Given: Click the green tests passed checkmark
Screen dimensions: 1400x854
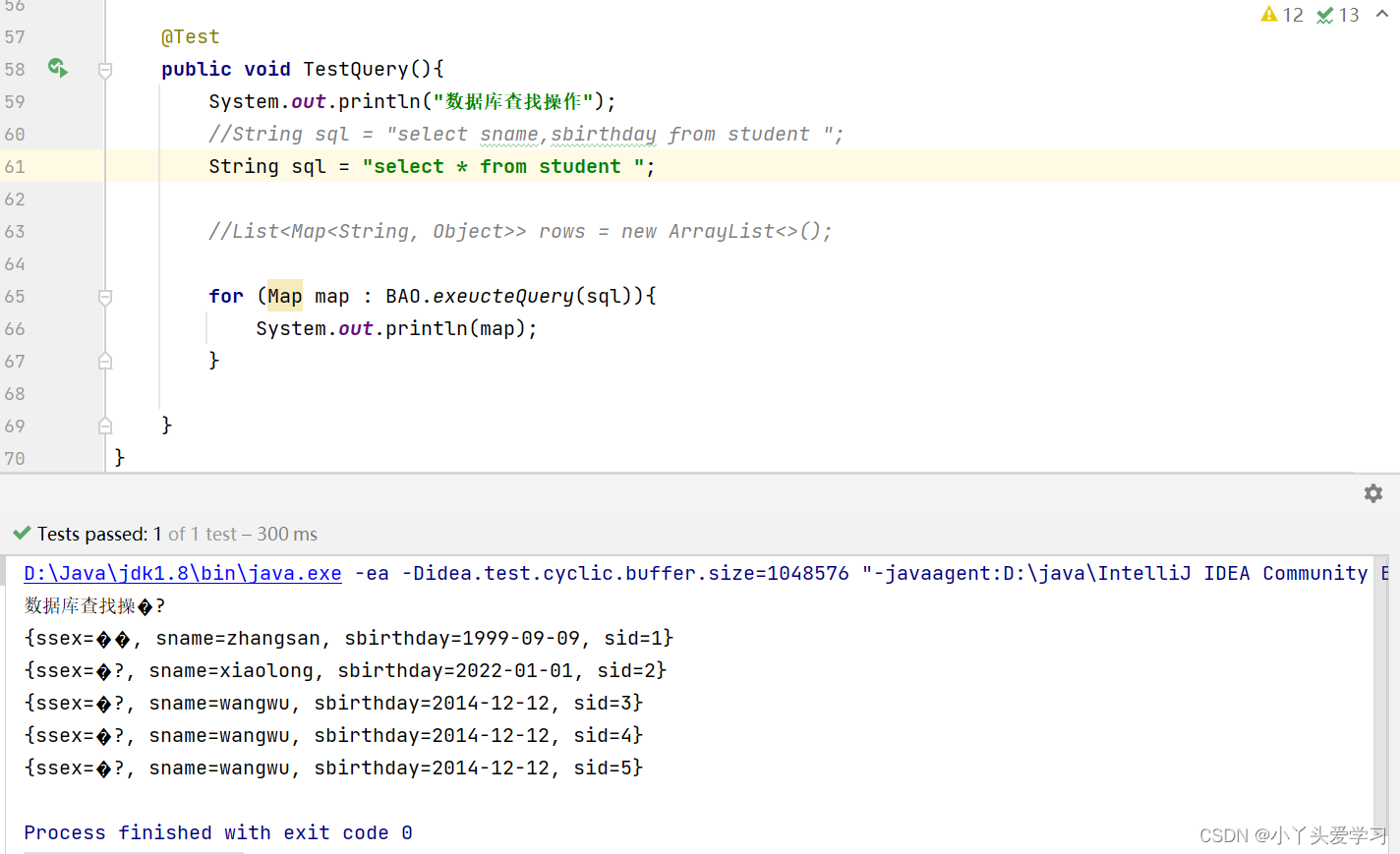Looking at the screenshot, I should [22, 534].
